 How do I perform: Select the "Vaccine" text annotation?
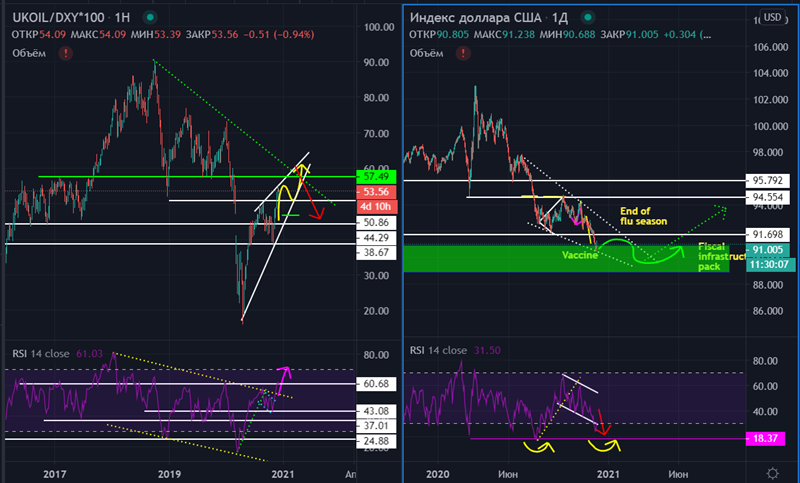(579, 255)
